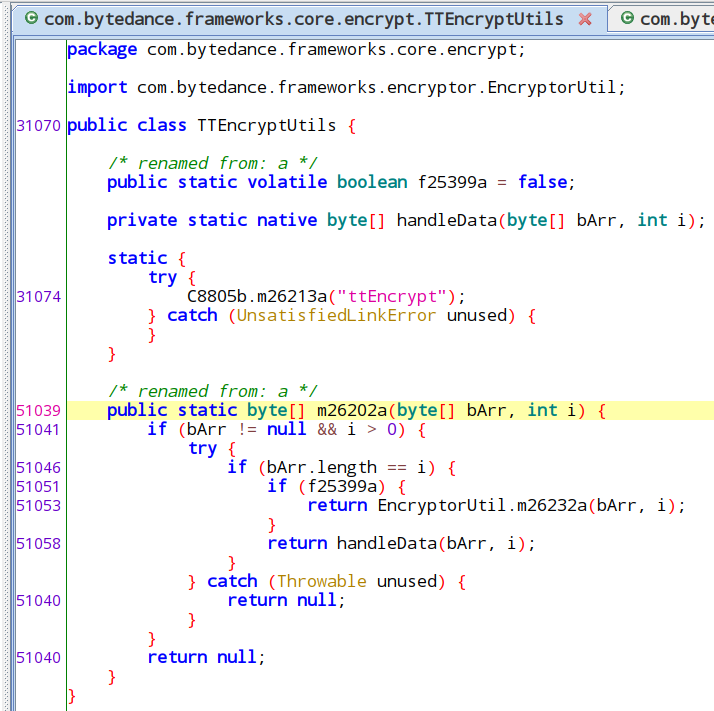Click the class icon on the second tab
This screenshot has height=711, width=714.
627,19
